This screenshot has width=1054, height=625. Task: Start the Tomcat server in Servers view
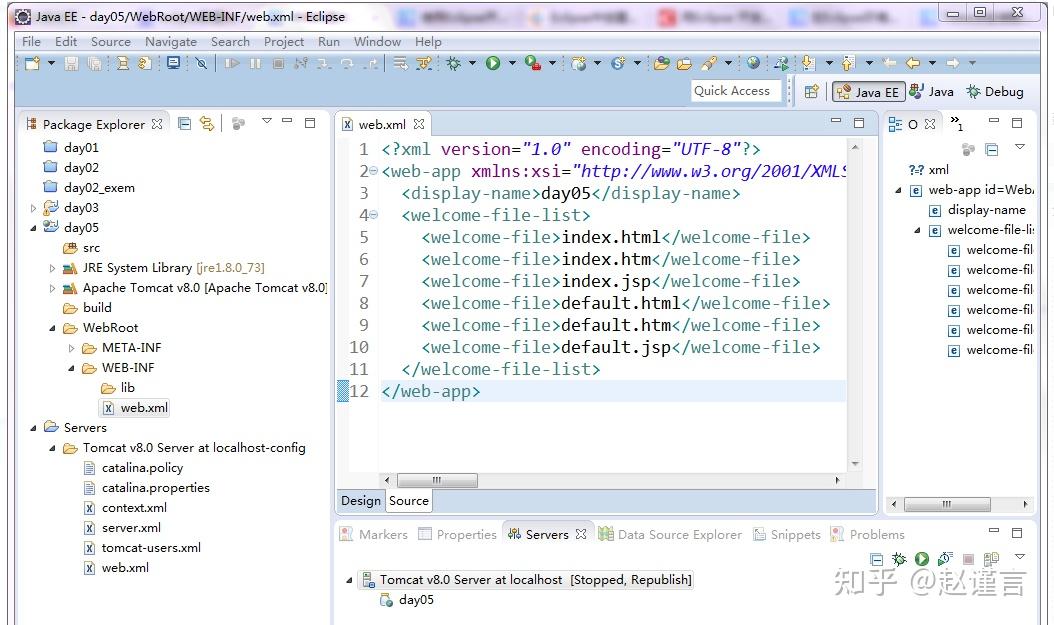click(x=922, y=559)
